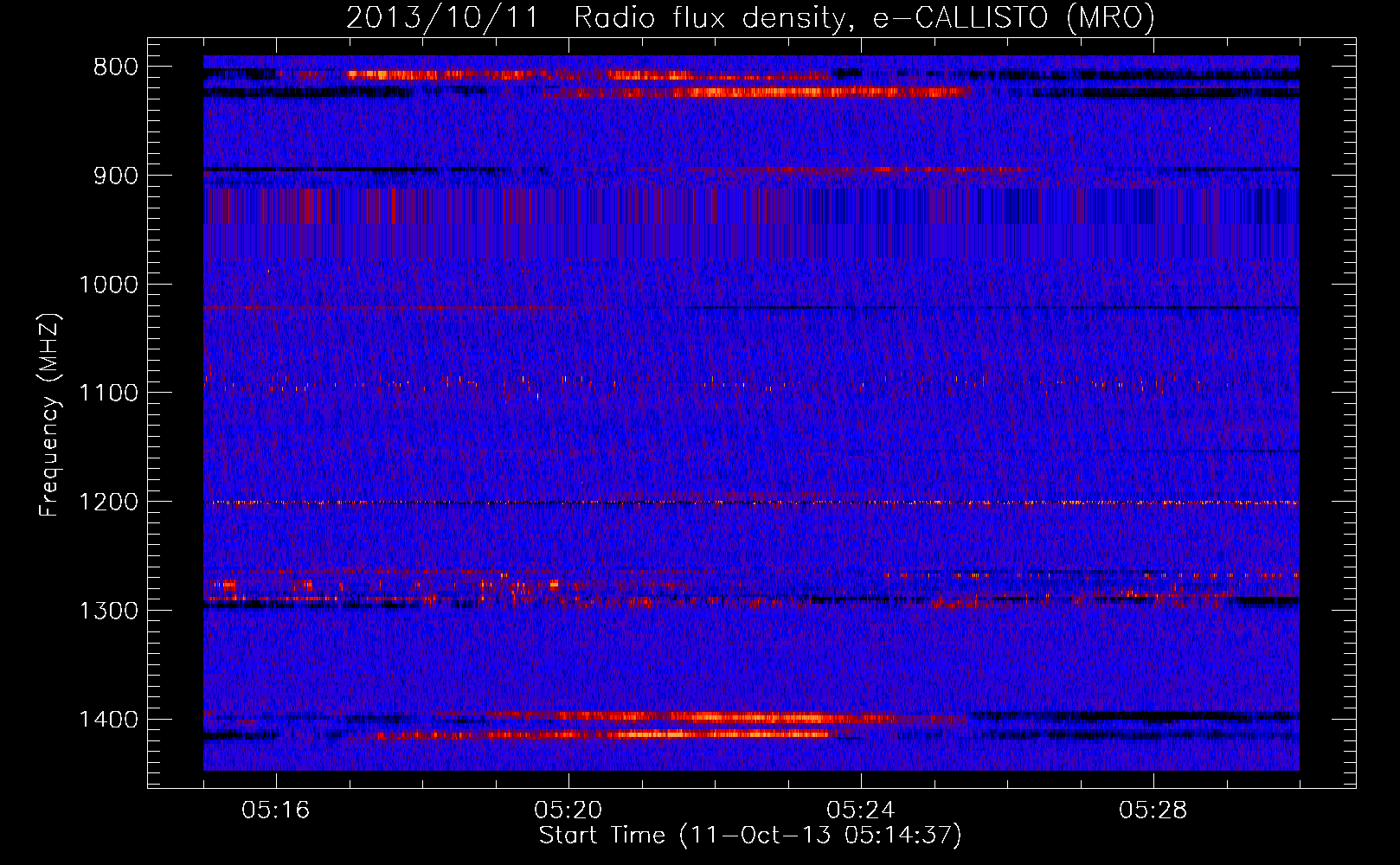This screenshot has height=865, width=1400.
Task: Click the 05:24 time tick label
Action: pos(861,811)
